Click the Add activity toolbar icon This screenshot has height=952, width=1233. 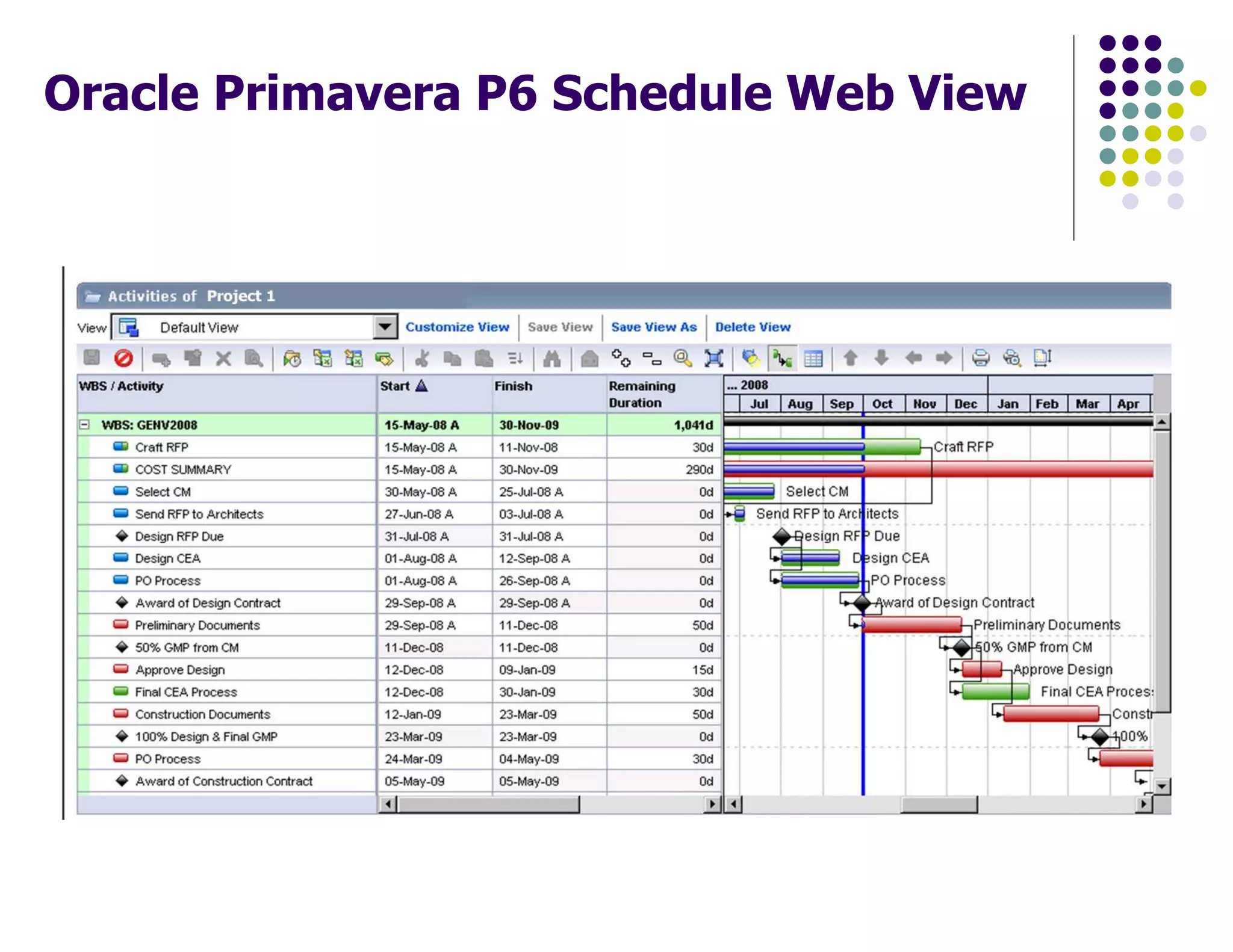coord(161,359)
